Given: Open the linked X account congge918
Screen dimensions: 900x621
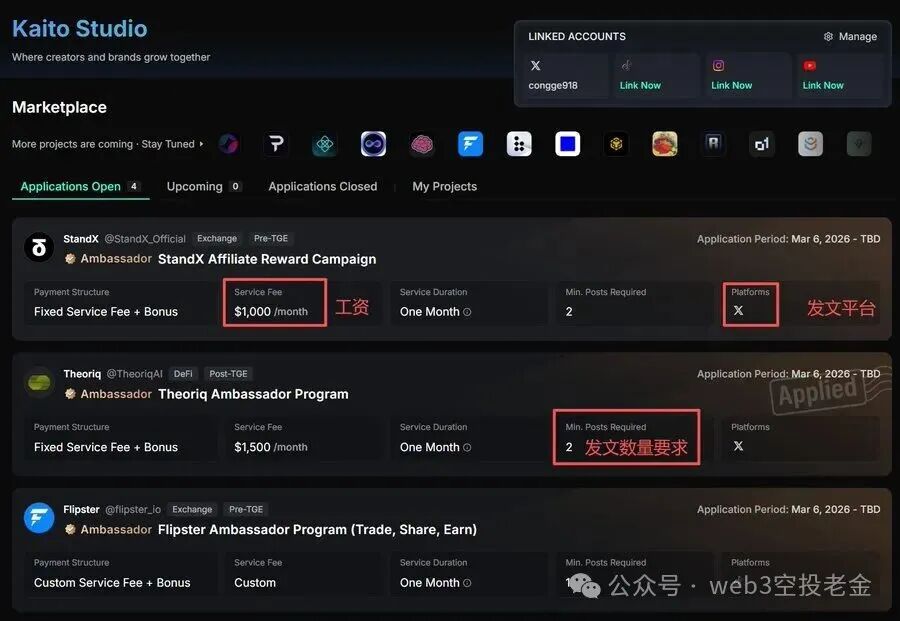Looking at the screenshot, I should 553,86.
